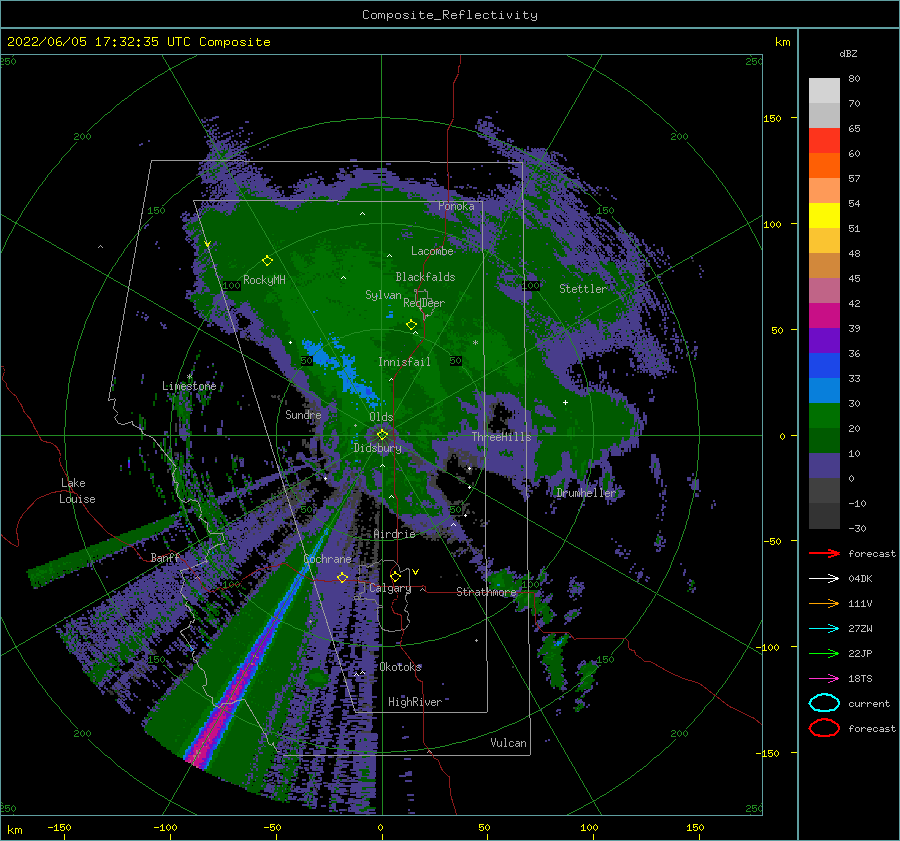This screenshot has width=900, height=841.
Task: Click the green 22JP arrow symbol
Action: [824, 653]
